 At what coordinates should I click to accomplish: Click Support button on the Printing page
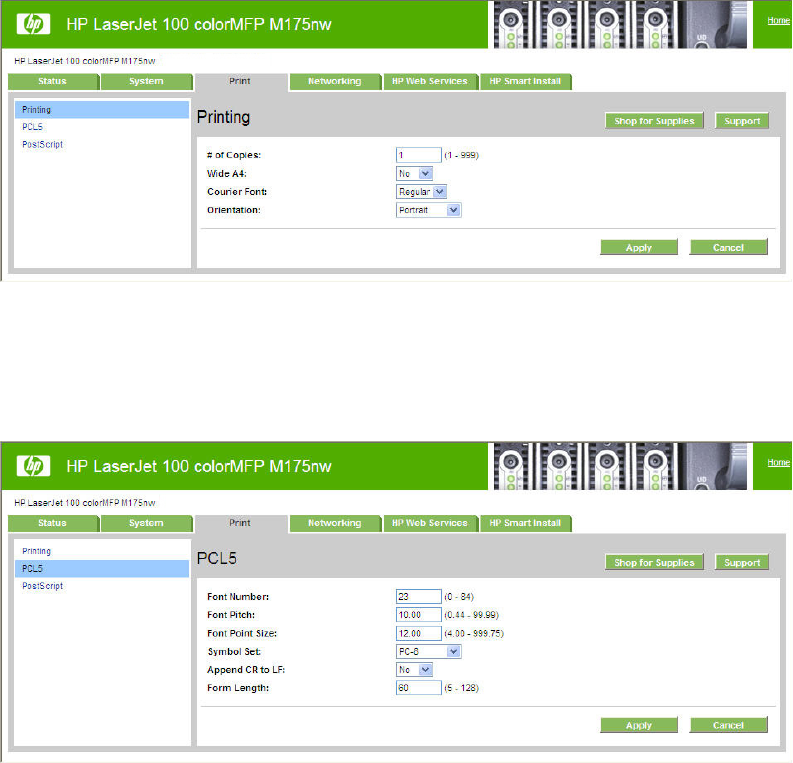point(742,121)
